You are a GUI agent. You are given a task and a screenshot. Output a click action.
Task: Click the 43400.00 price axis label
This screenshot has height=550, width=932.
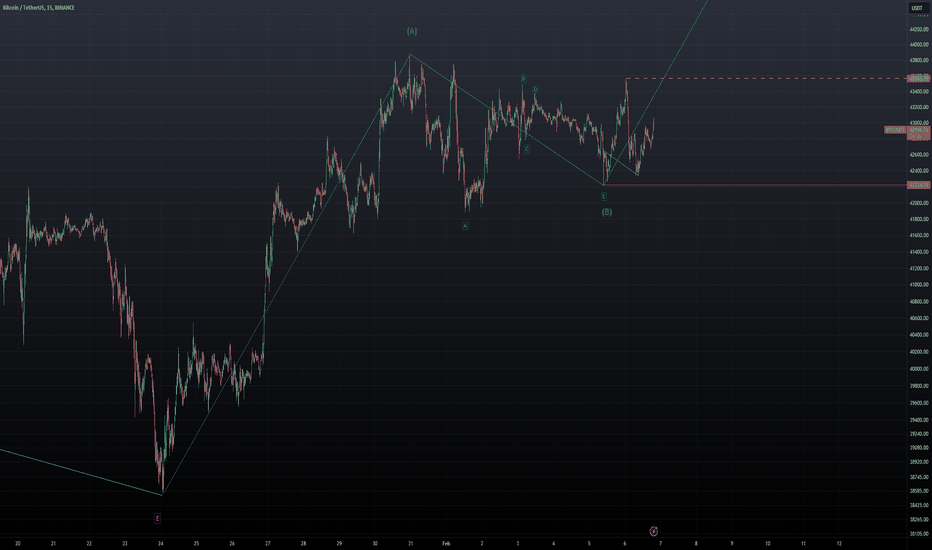point(919,92)
